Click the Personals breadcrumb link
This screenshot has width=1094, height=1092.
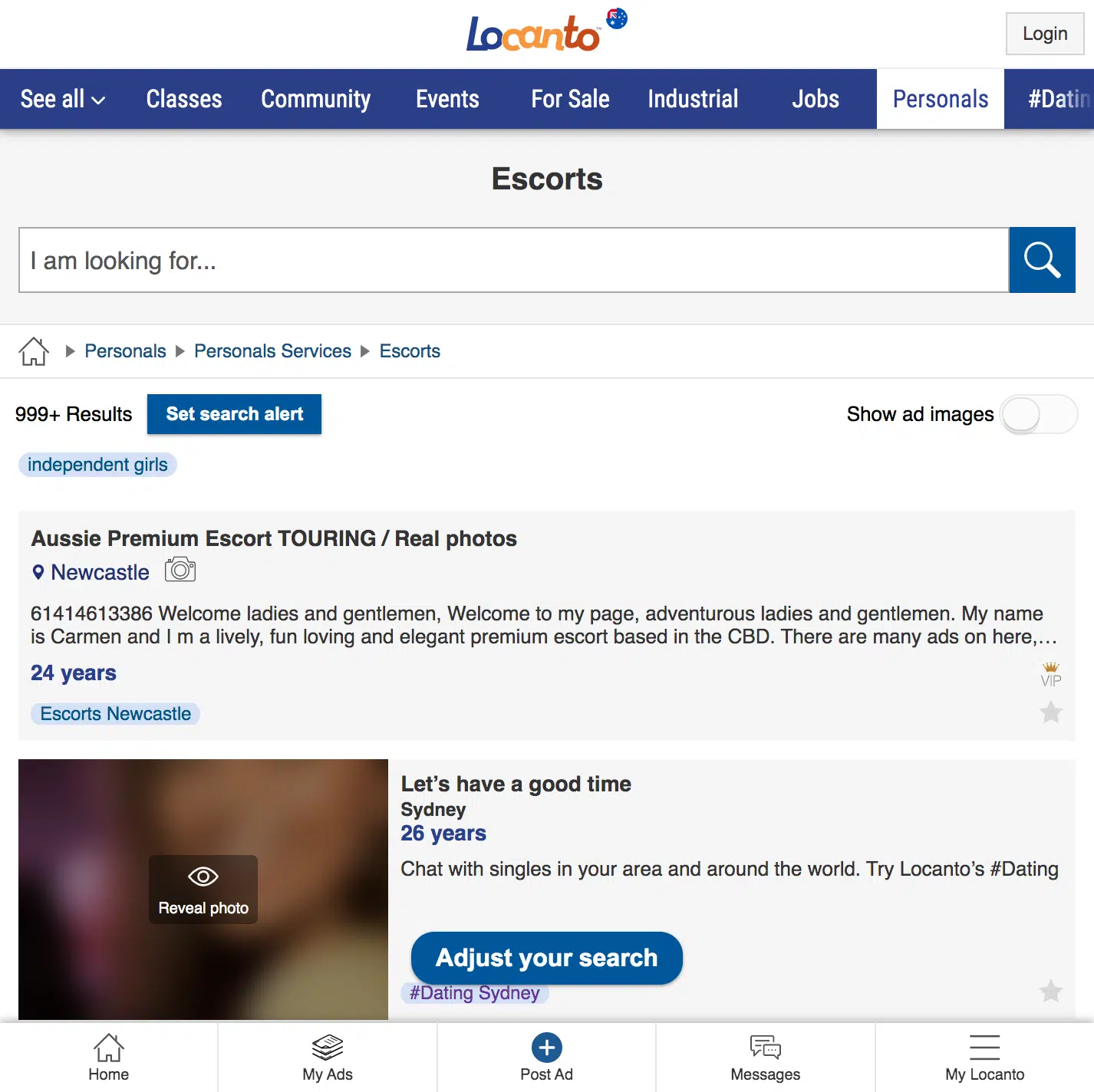(125, 351)
